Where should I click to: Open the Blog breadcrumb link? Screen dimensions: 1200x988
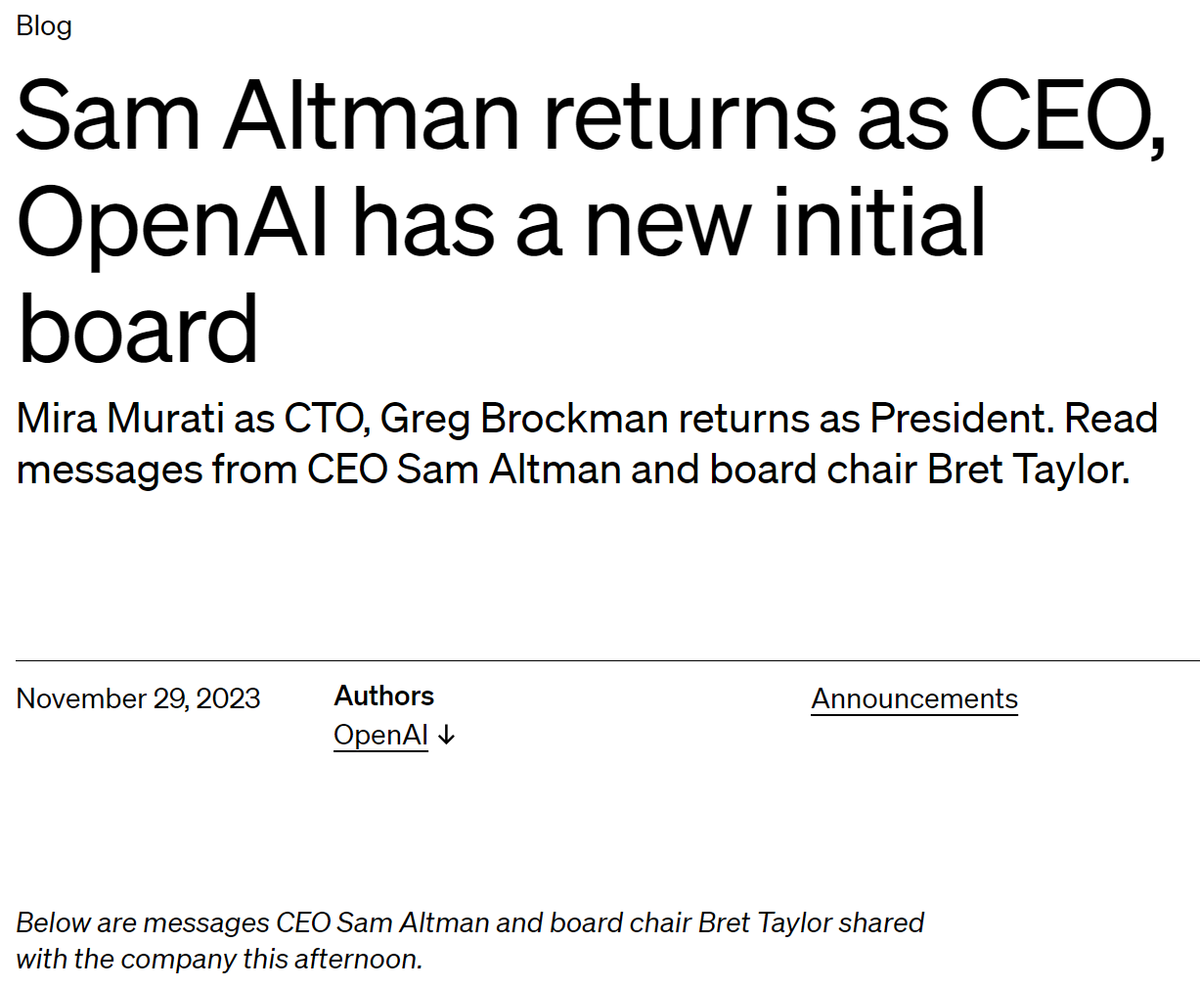44,26
